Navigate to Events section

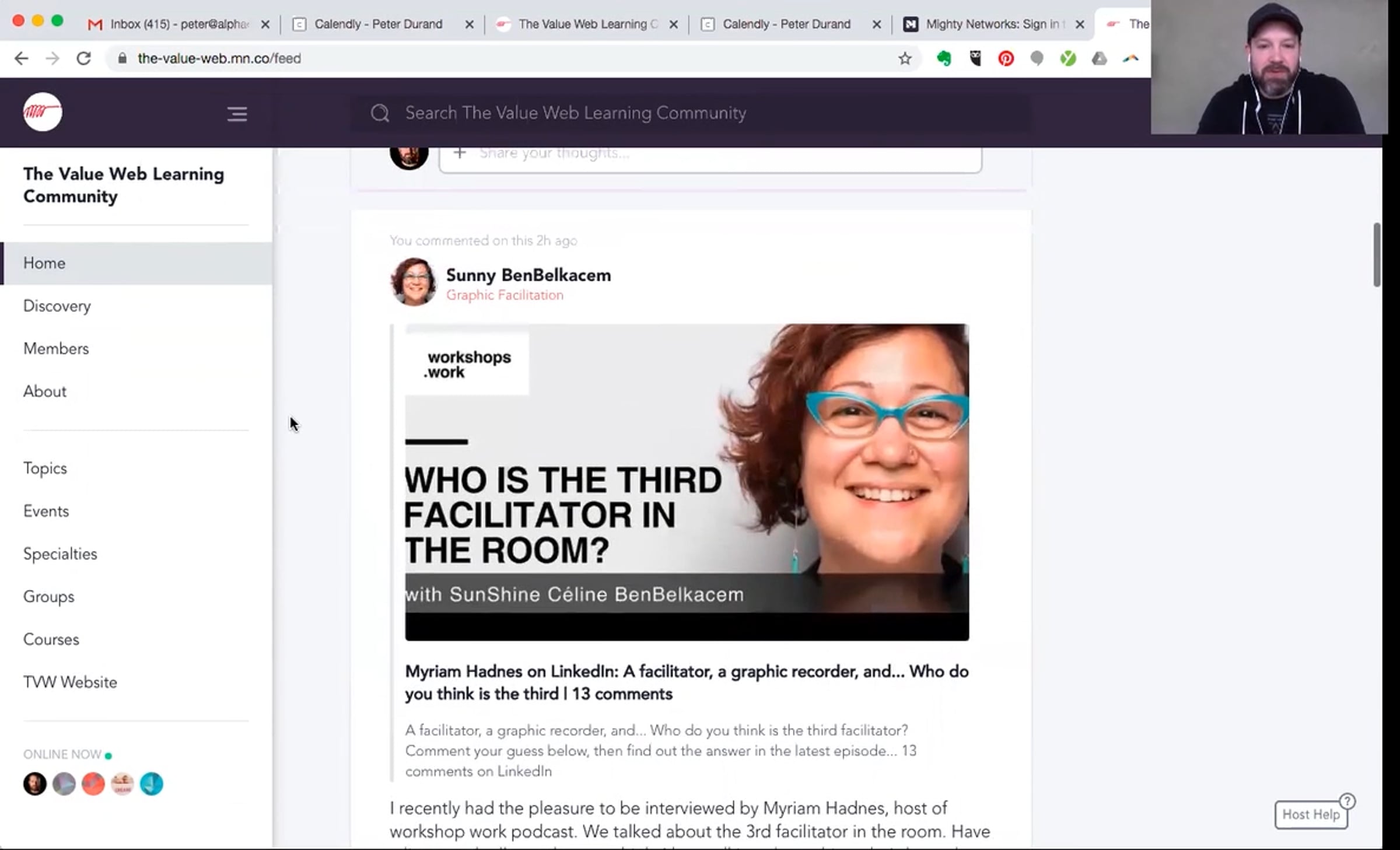[46, 511]
